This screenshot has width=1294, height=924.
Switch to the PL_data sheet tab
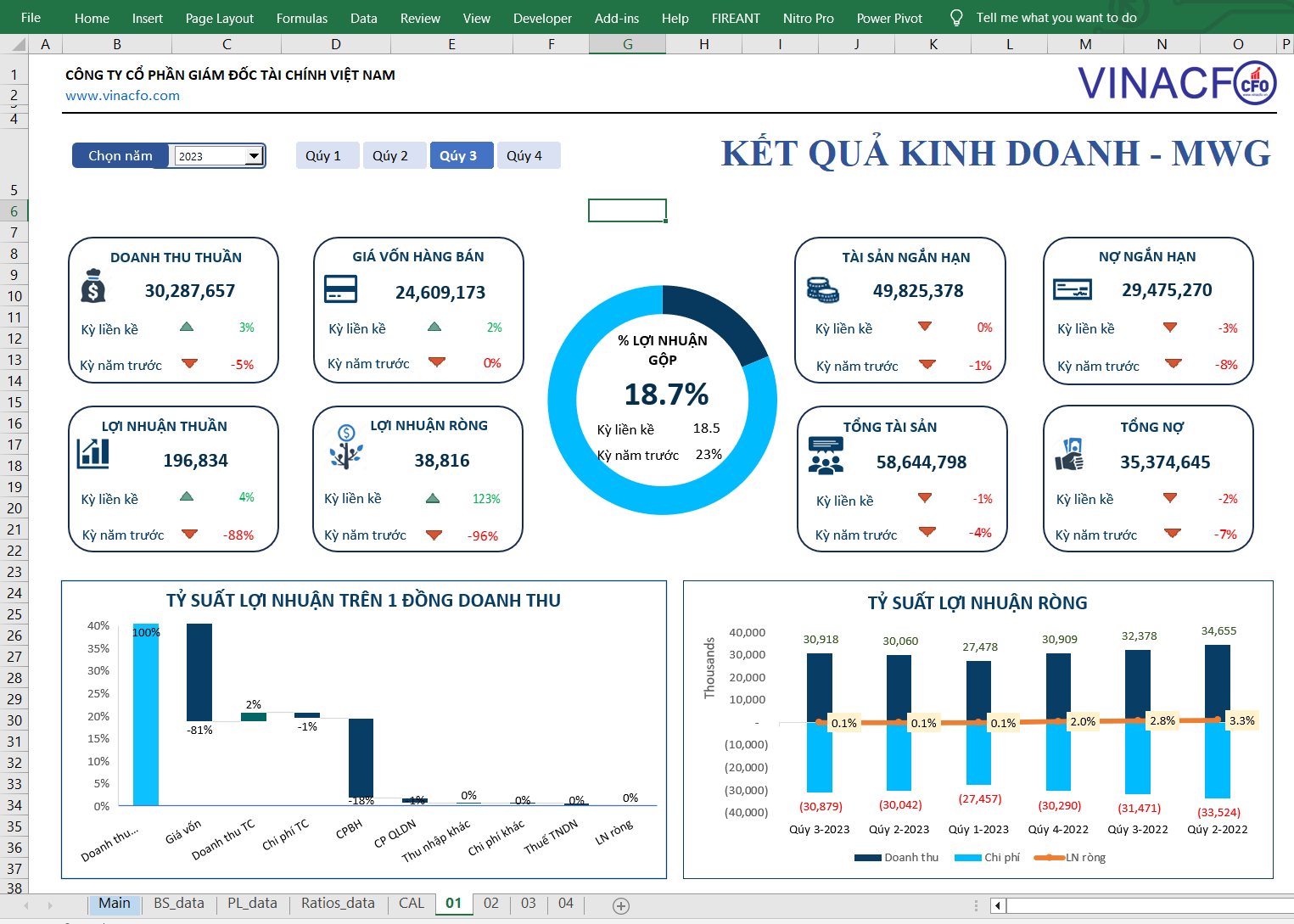[252, 904]
